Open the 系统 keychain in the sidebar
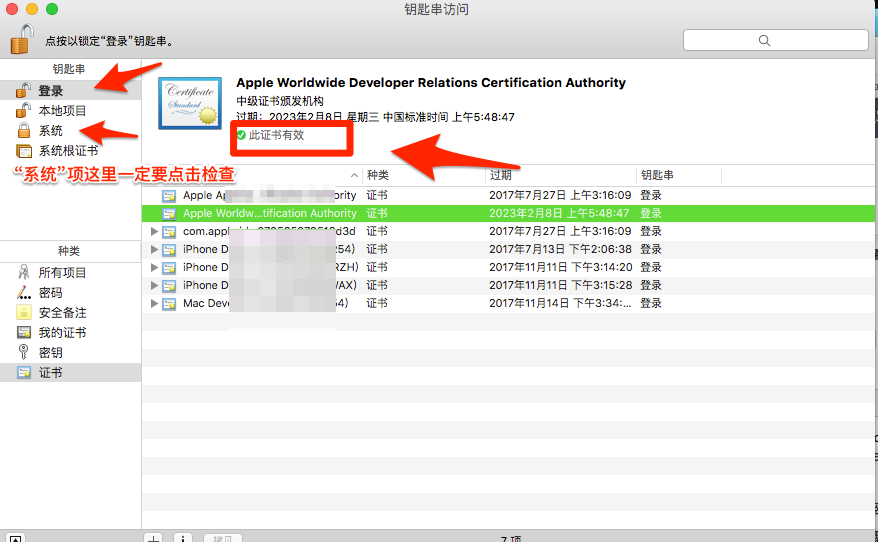Viewport: 878px width, 542px height. (71, 131)
